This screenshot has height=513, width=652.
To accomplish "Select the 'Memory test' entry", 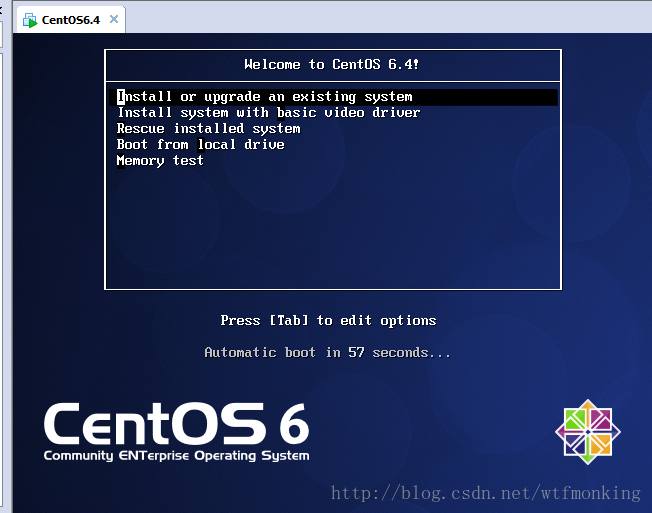I will 160,160.
